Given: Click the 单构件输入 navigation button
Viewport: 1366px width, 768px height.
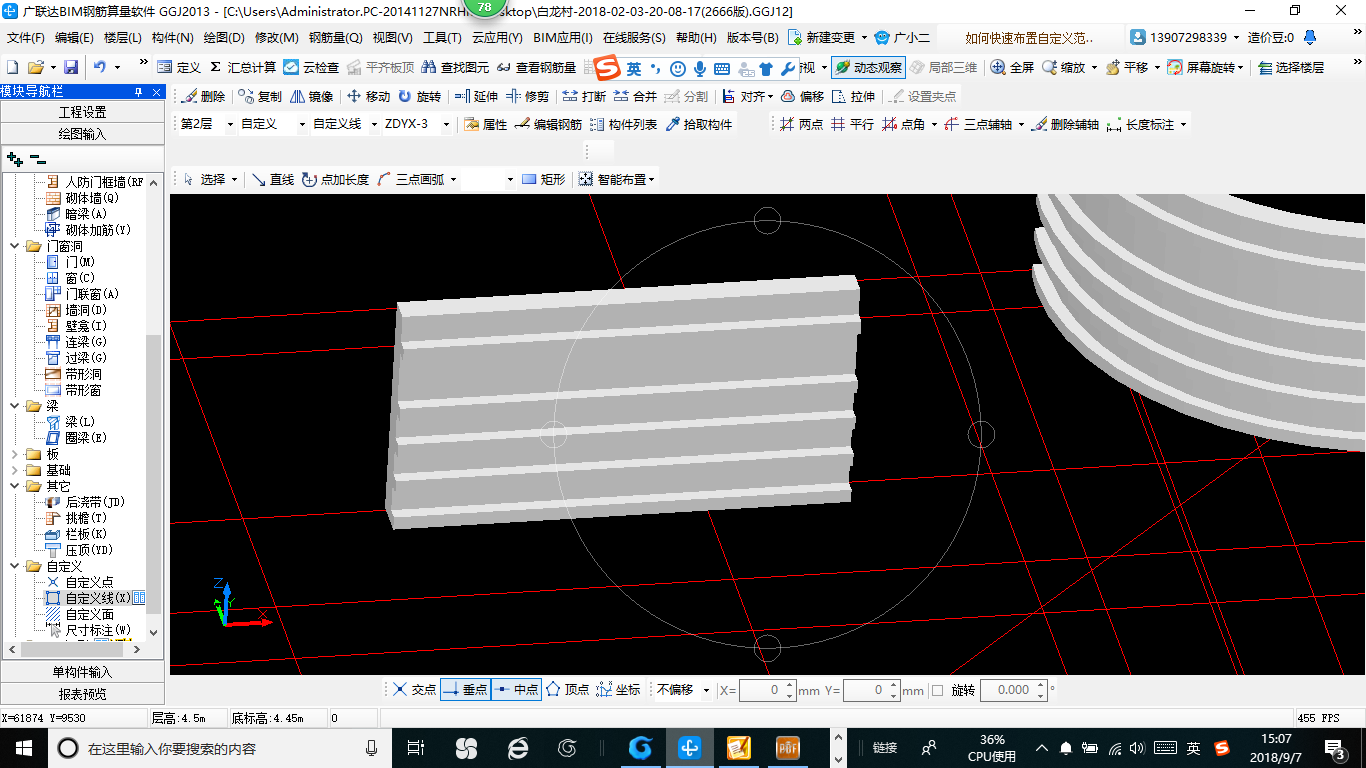Looking at the screenshot, I should pos(82,672).
